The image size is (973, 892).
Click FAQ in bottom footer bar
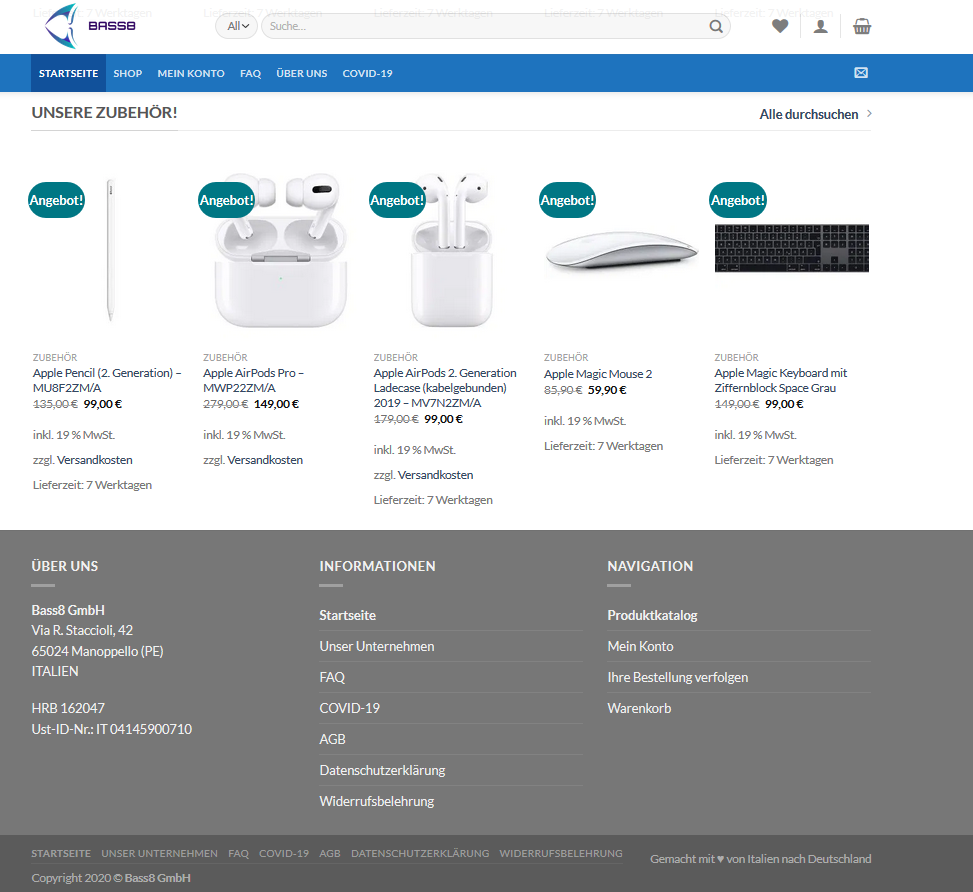(238, 854)
